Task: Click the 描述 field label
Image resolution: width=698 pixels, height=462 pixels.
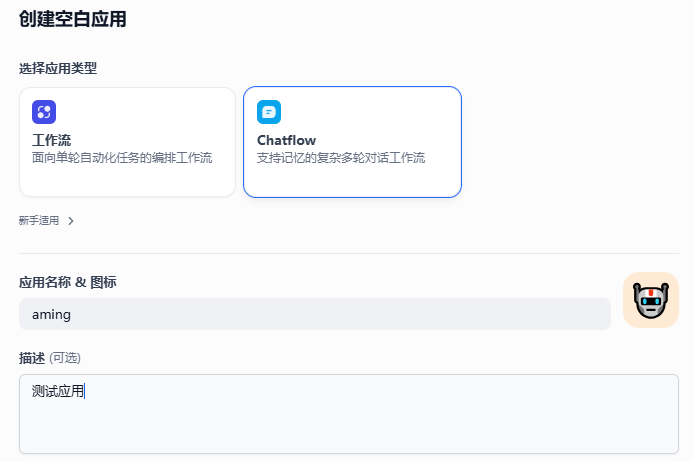Action: (32, 358)
